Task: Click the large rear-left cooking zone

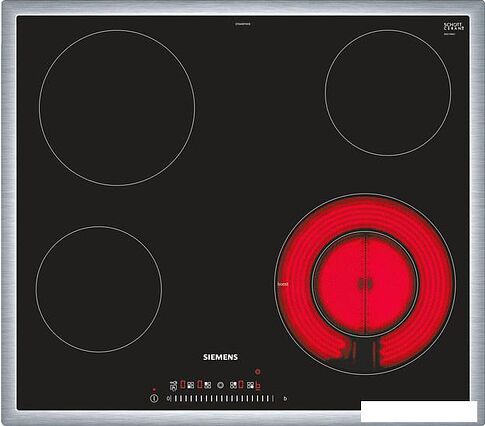Action: click(x=117, y=108)
